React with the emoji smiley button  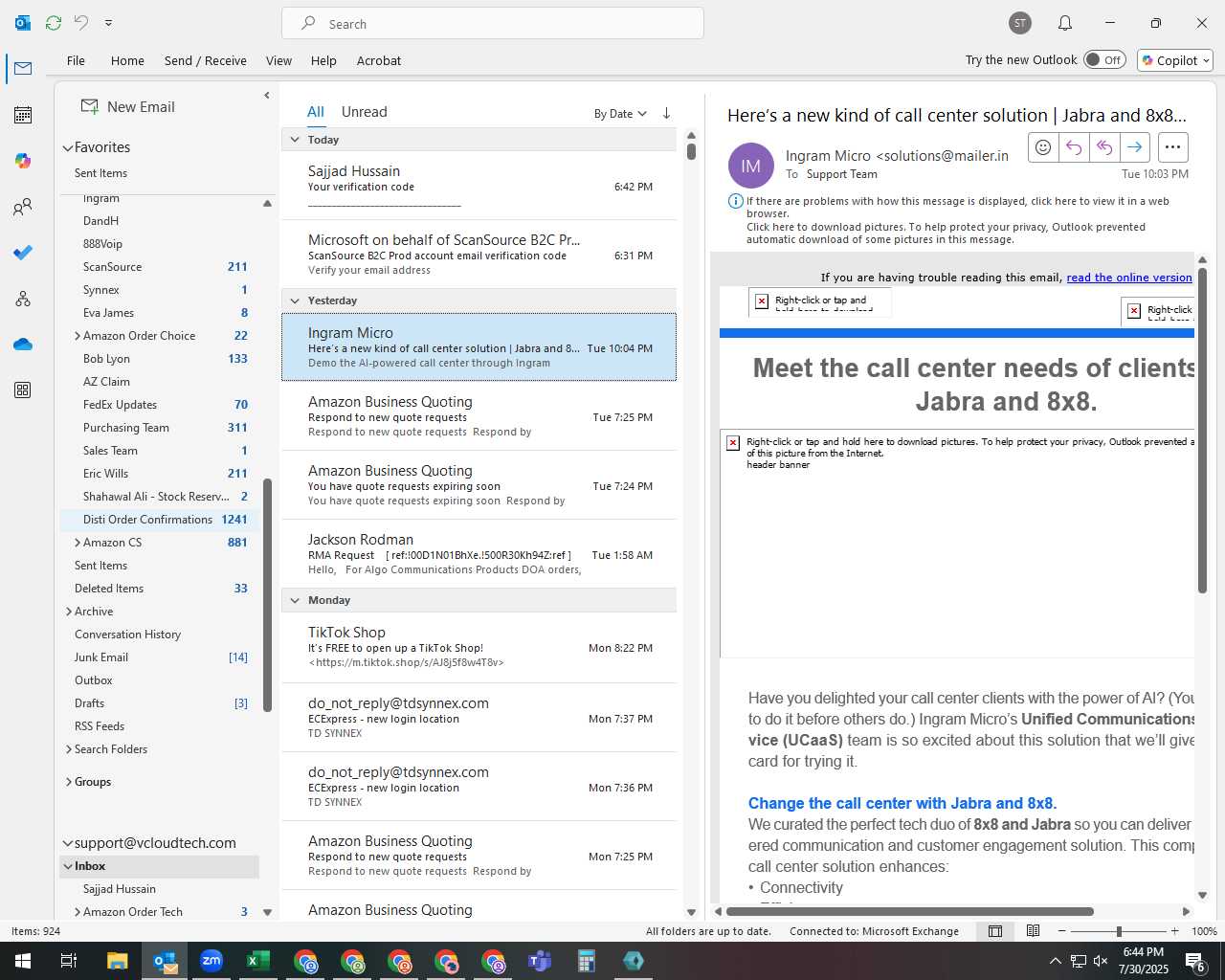1043,147
